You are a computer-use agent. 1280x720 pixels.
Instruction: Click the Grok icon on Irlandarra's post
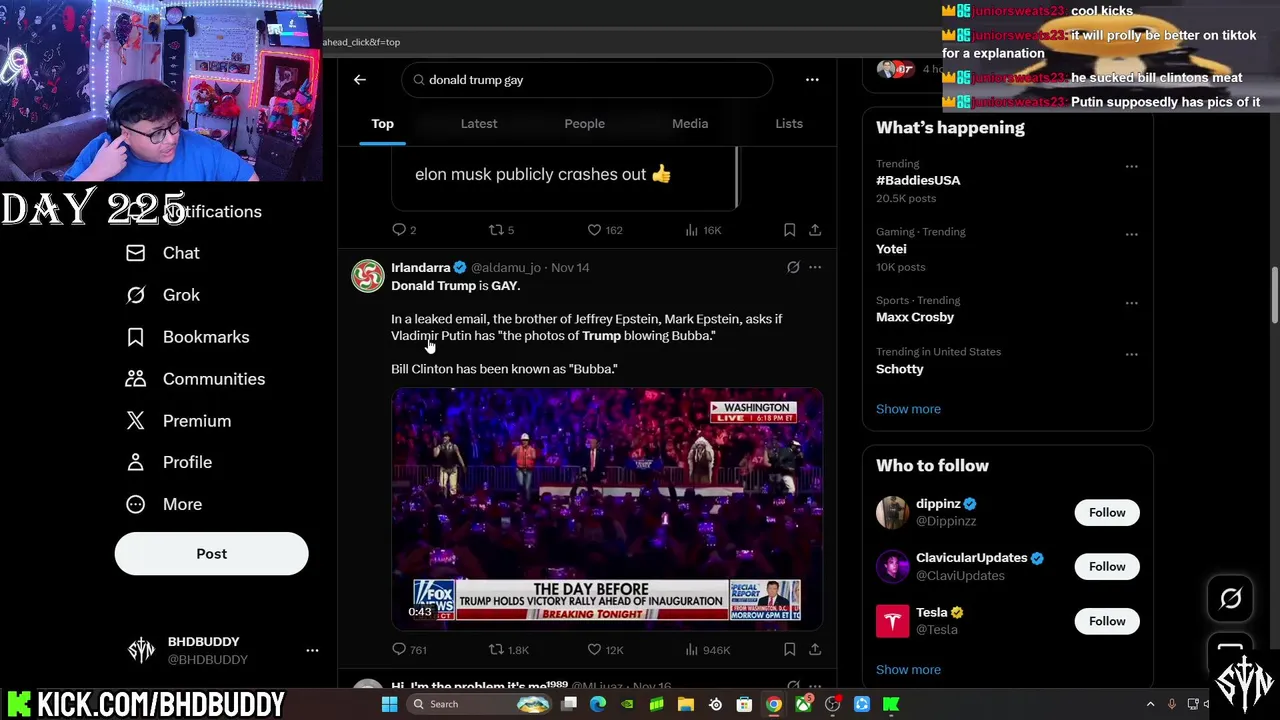coord(793,267)
